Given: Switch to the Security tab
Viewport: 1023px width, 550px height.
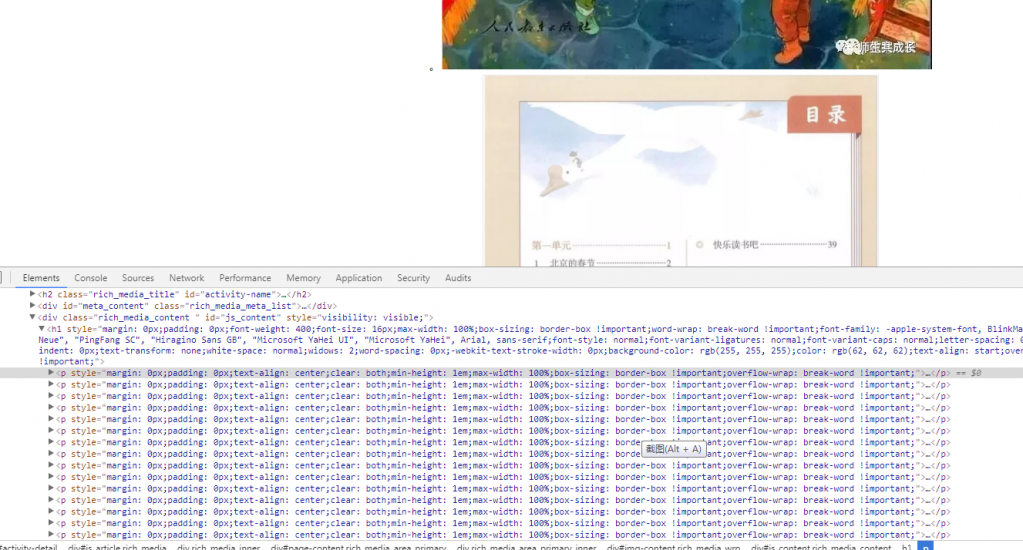Looking at the screenshot, I should tap(413, 278).
